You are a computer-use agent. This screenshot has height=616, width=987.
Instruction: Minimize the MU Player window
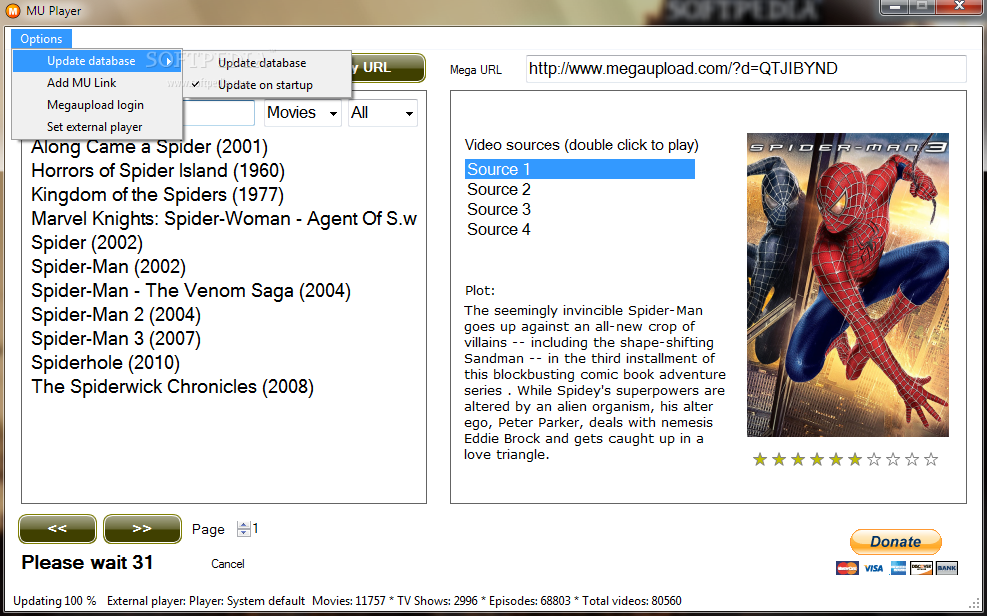click(894, 7)
